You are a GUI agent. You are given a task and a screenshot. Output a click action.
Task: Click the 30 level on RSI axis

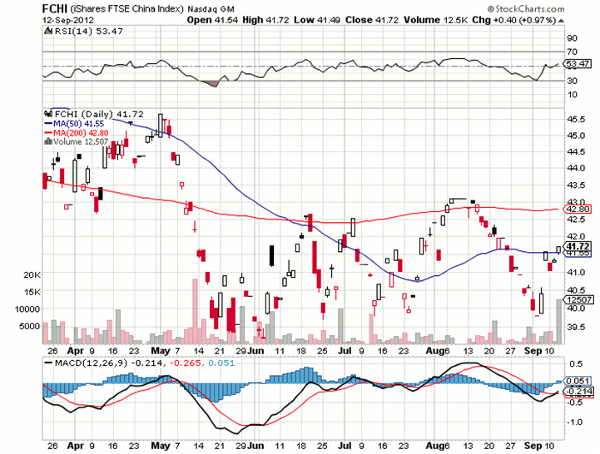[572, 81]
